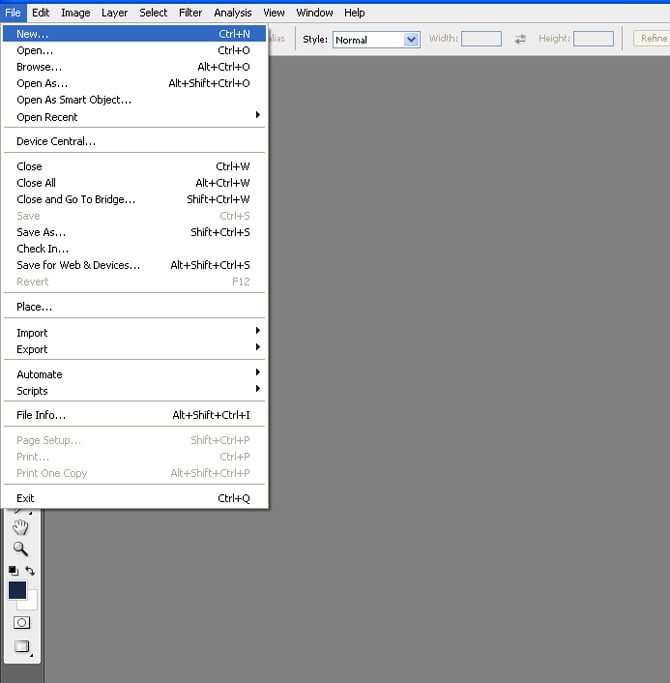Expand the Automate submenu
Viewport: 670px width, 683px height.
tap(136, 374)
